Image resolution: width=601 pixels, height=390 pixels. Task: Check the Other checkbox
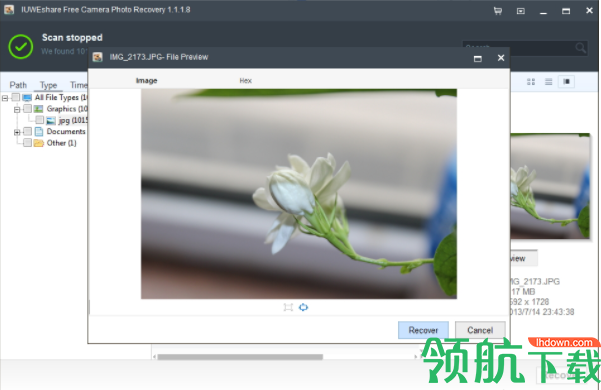tap(27, 143)
